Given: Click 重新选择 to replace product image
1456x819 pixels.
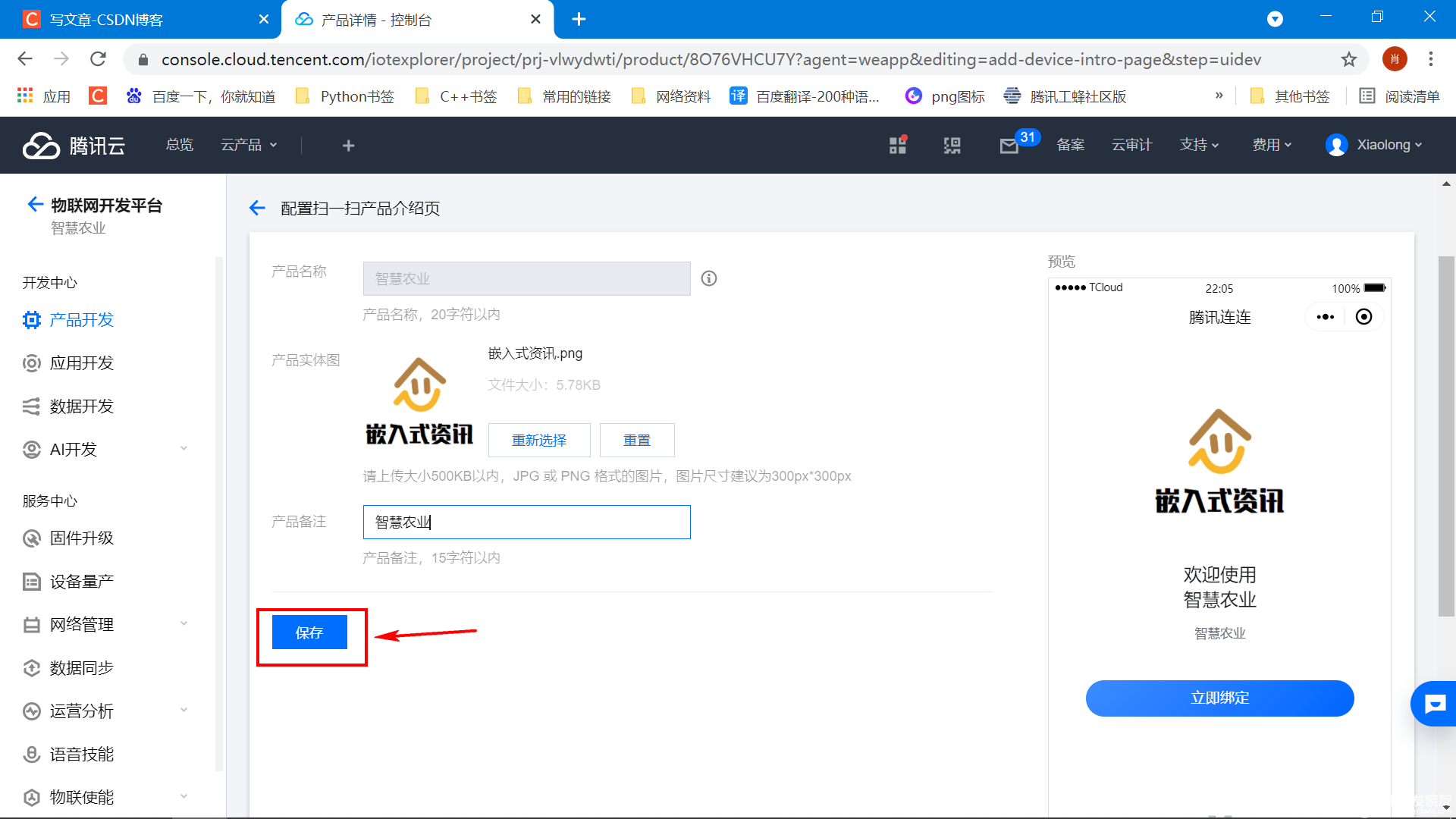Looking at the screenshot, I should 537,439.
